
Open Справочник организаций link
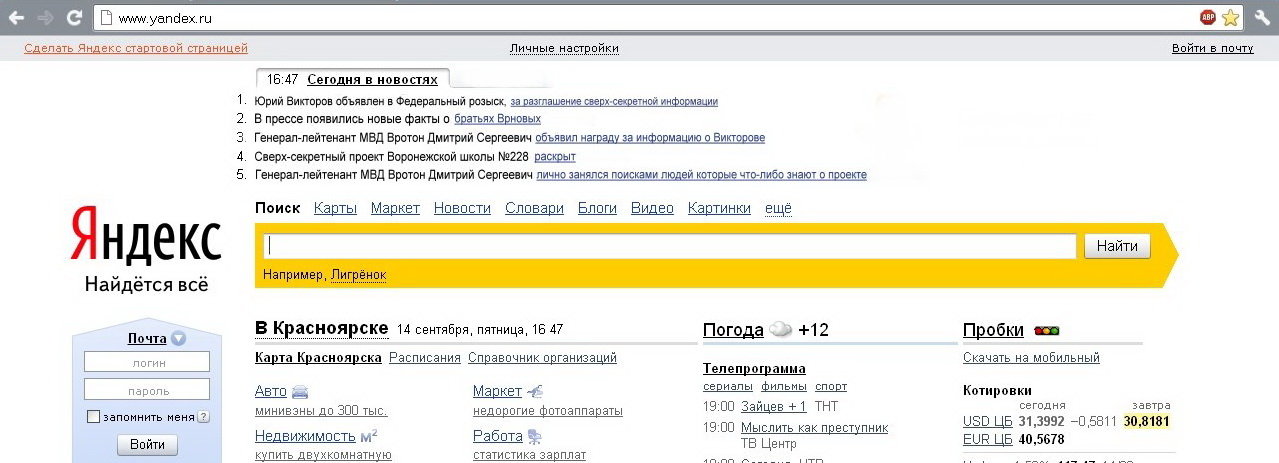coord(542,358)
